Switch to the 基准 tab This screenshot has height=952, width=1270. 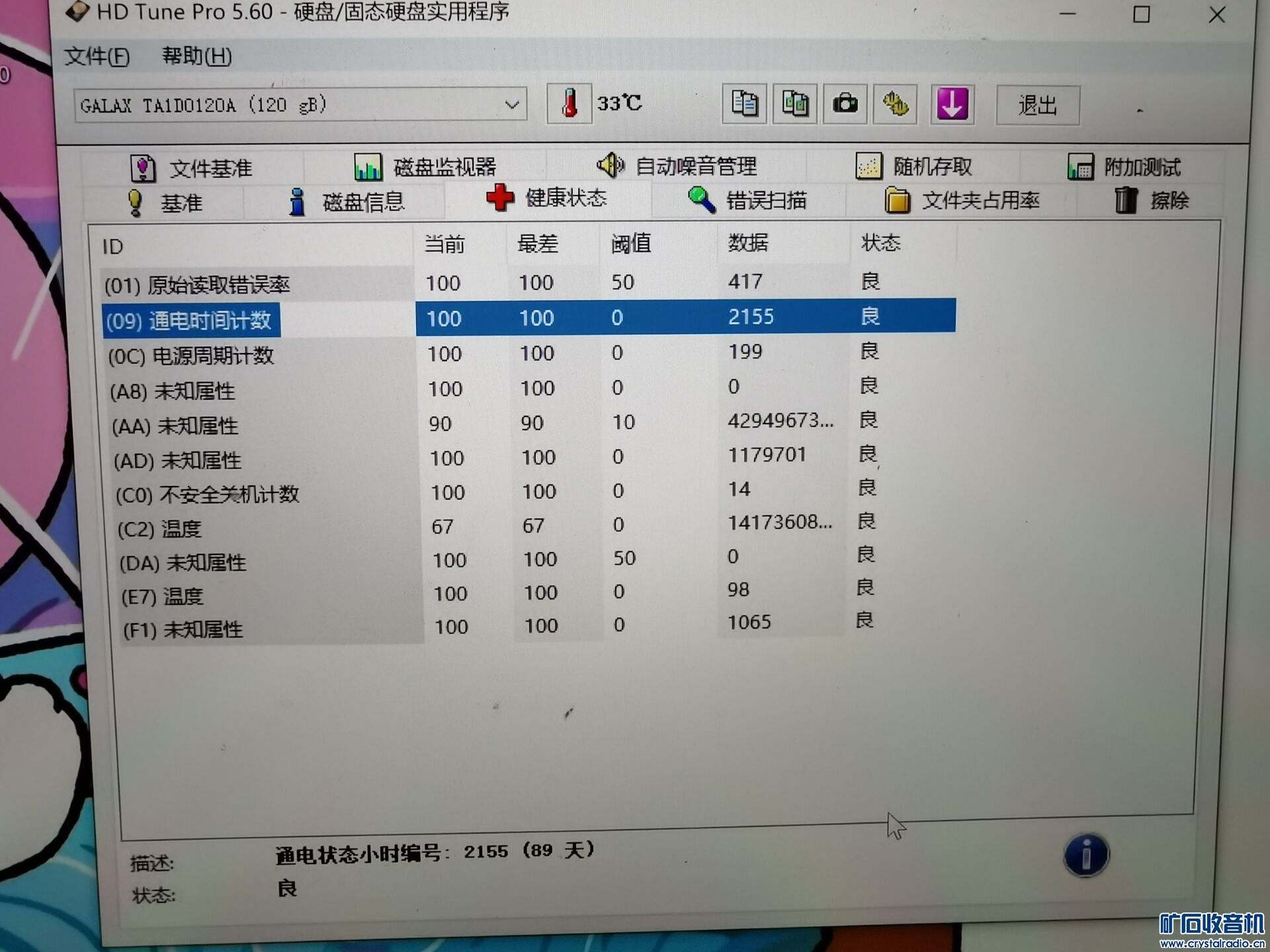pyautogui.click(x=164, y=202)
